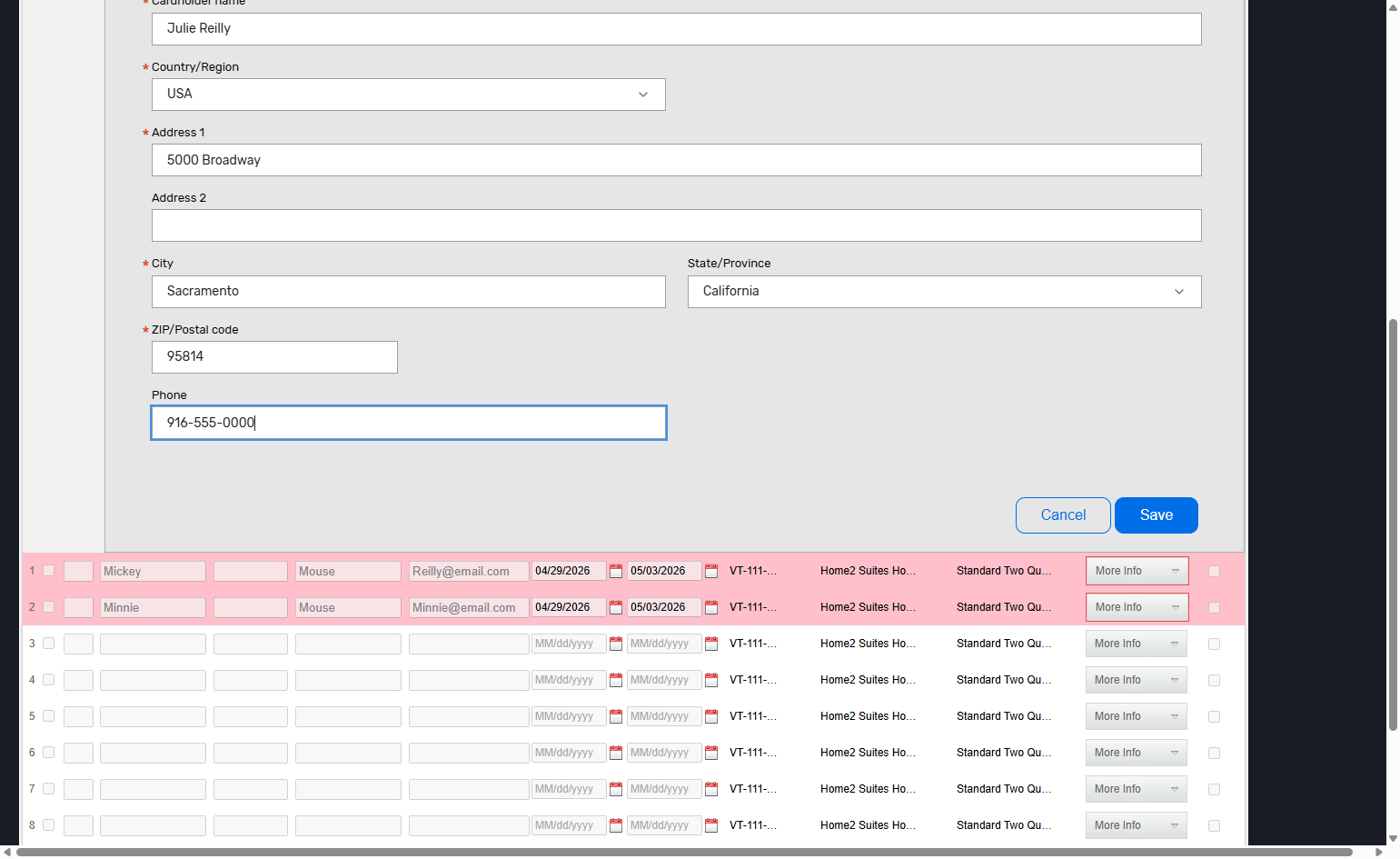
Task: Edit the City field containing Sacramento
Action: click(409, 292)
